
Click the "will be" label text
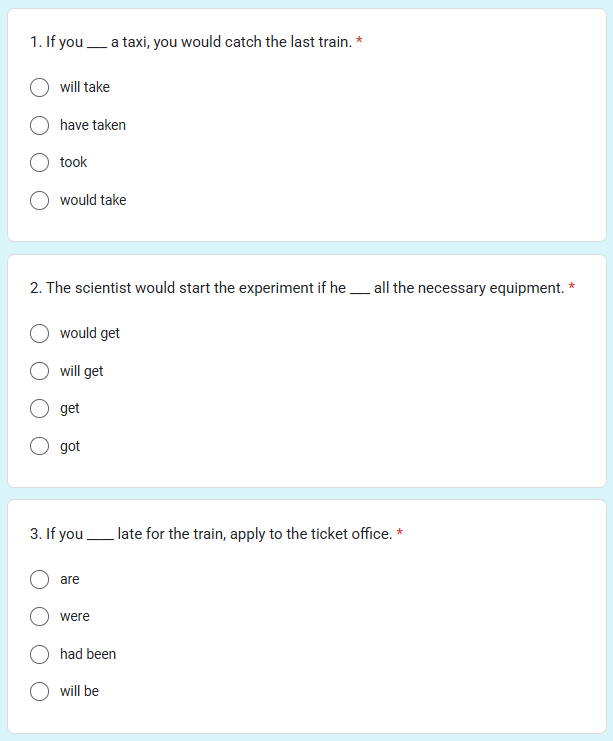point(79,691)
